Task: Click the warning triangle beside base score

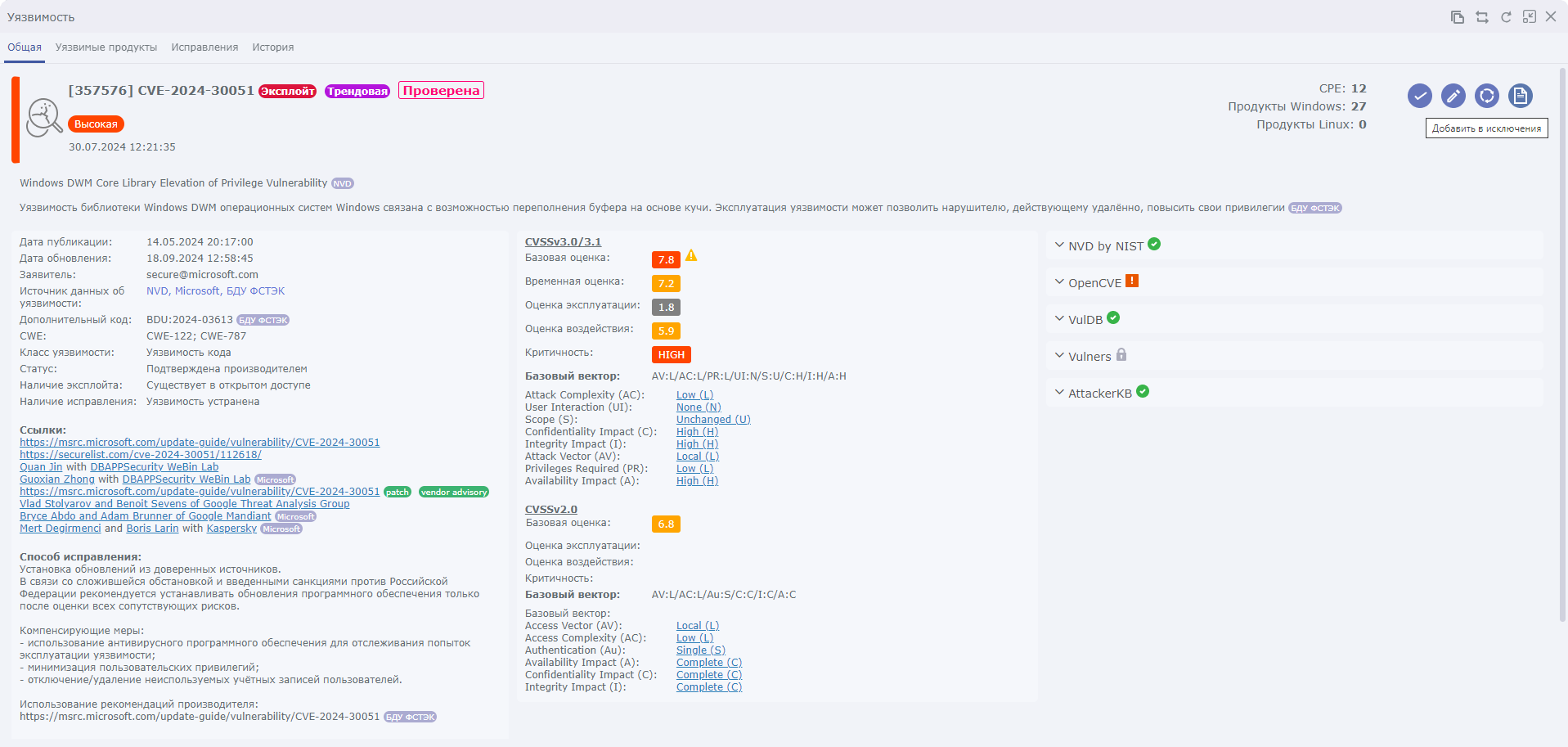Action: coord(691,256)
